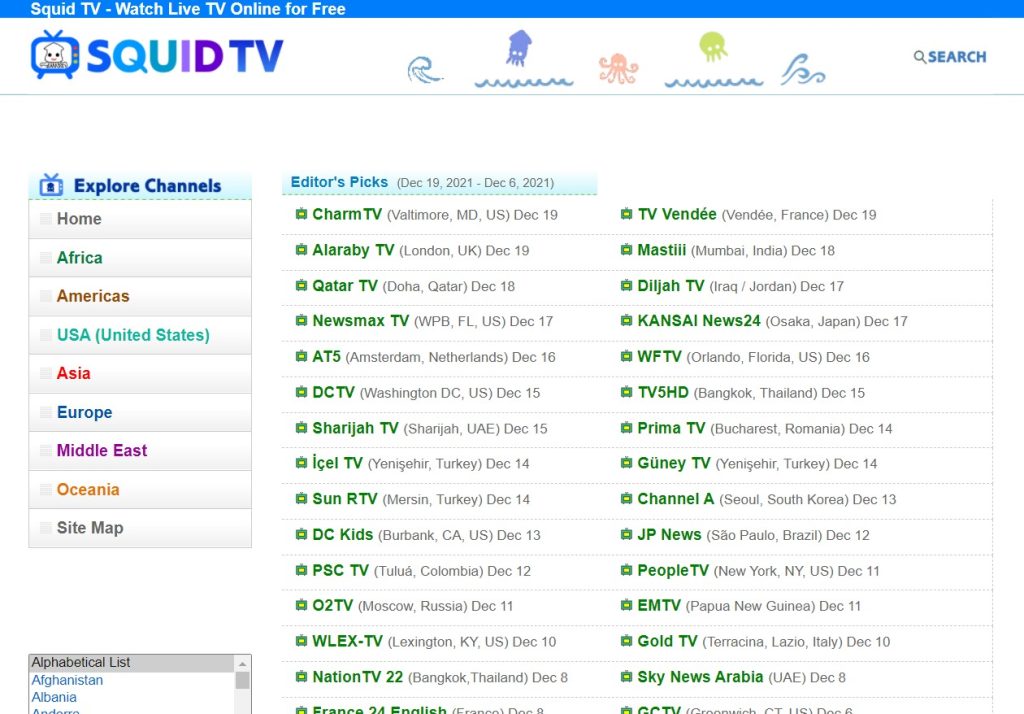Open the Newsmax TV channel link
The image size is (1024, 714).
pyautogui.click(x=360, y=321)
